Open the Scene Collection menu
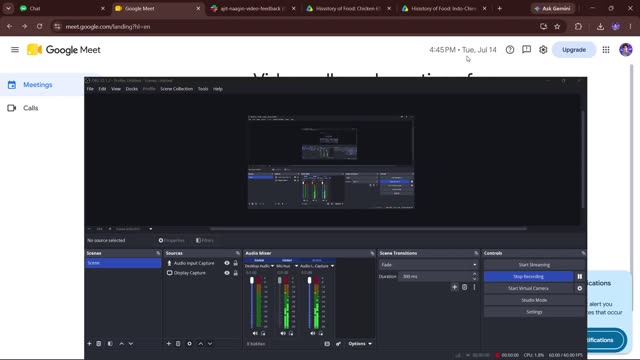The width and height of the screenshot is (640, 360). (x=176, y=89)
